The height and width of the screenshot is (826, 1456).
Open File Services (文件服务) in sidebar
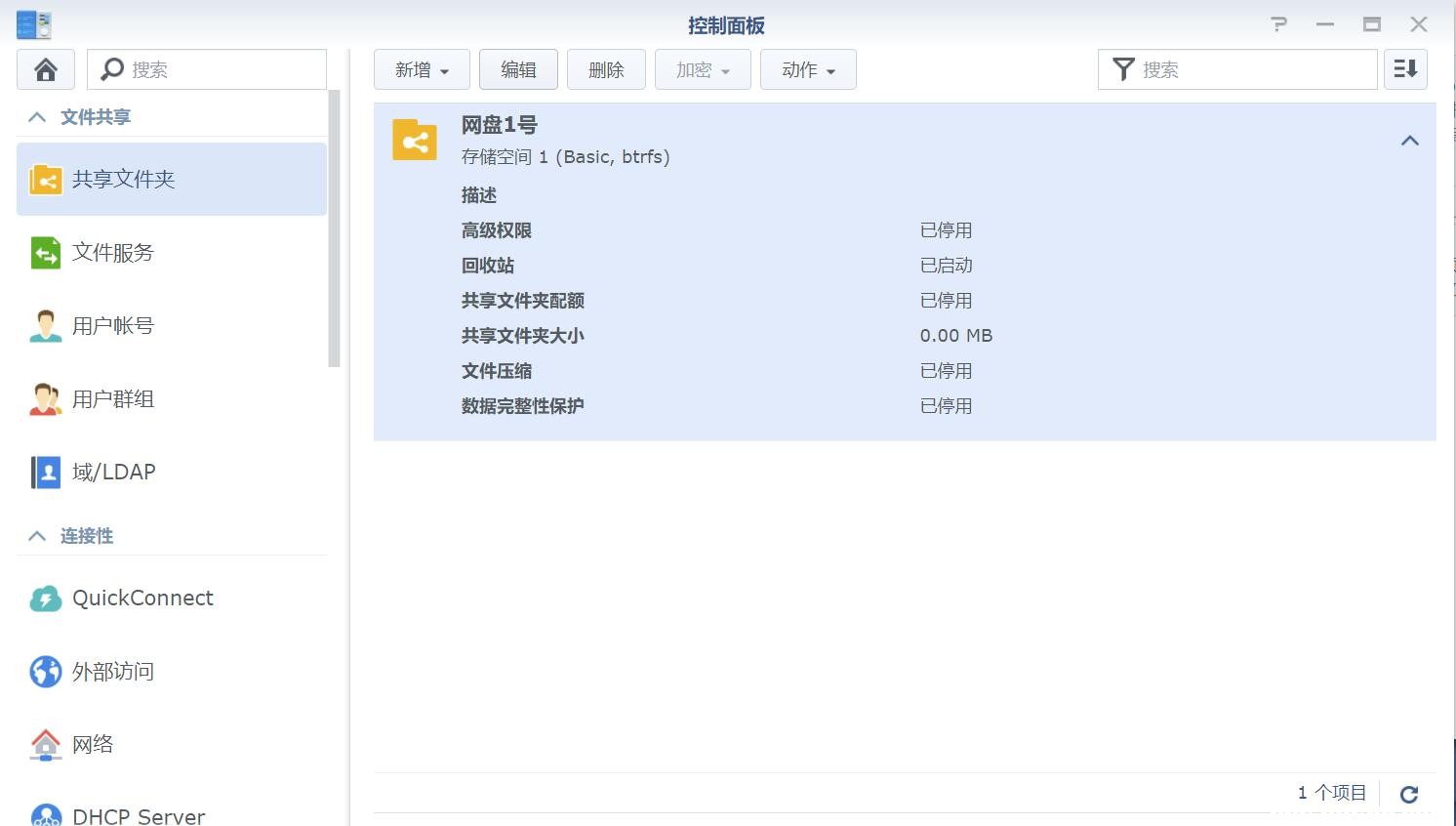click(x=172, y=252)
